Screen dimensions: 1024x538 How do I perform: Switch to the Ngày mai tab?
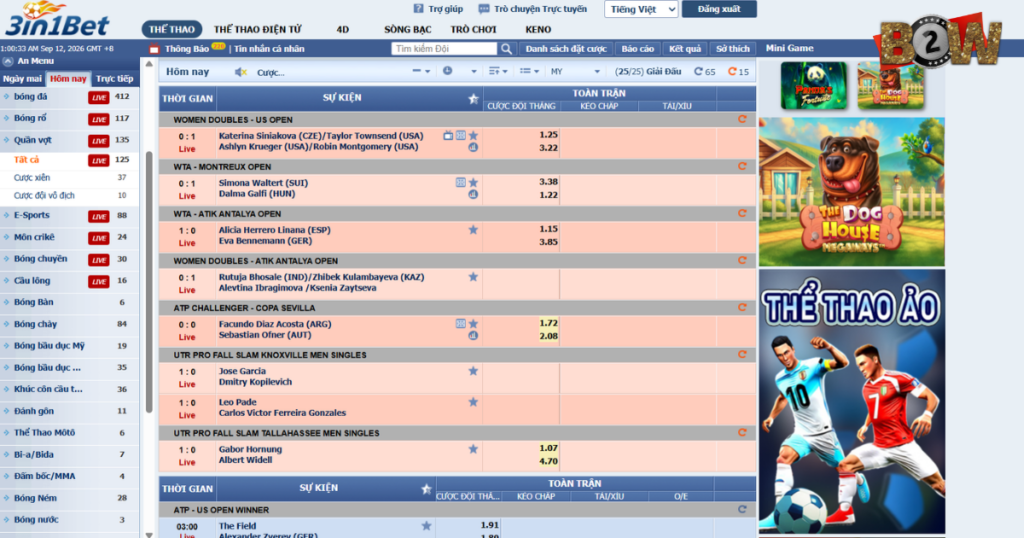click(22, 78)
